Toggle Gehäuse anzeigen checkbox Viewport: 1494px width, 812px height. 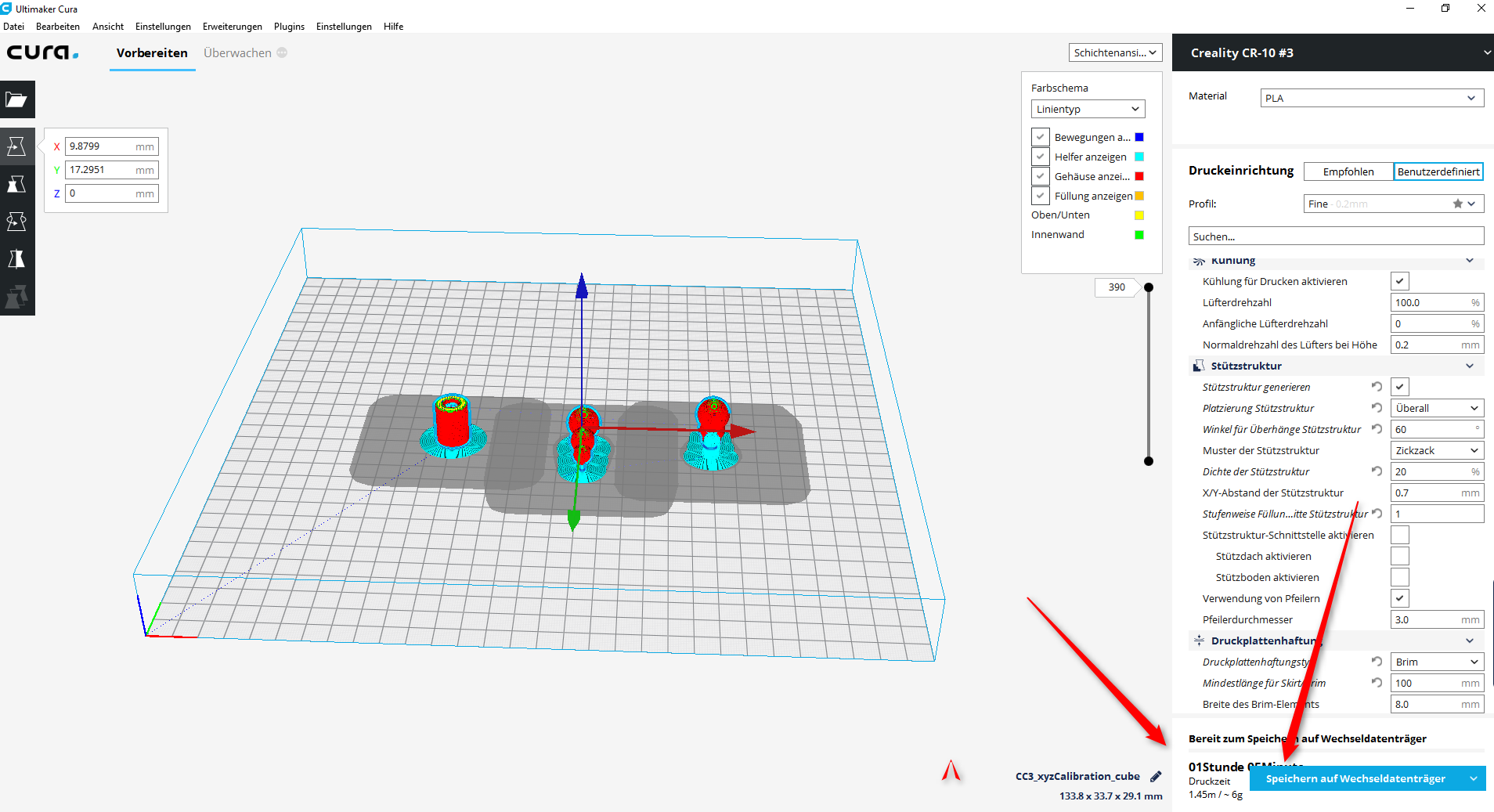point(1041,176)
